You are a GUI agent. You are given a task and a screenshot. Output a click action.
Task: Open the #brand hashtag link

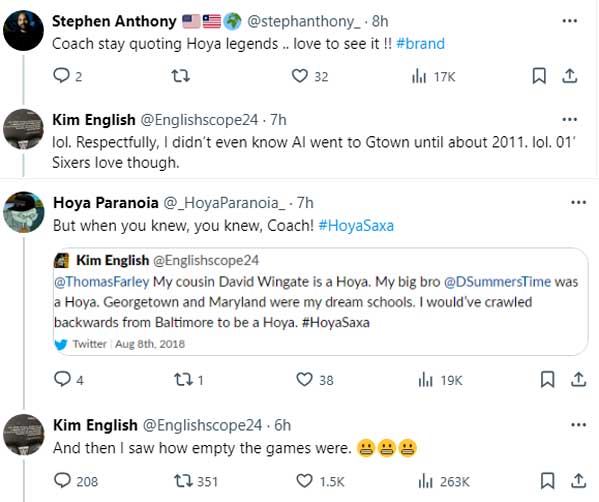click(x=420, y=44)
